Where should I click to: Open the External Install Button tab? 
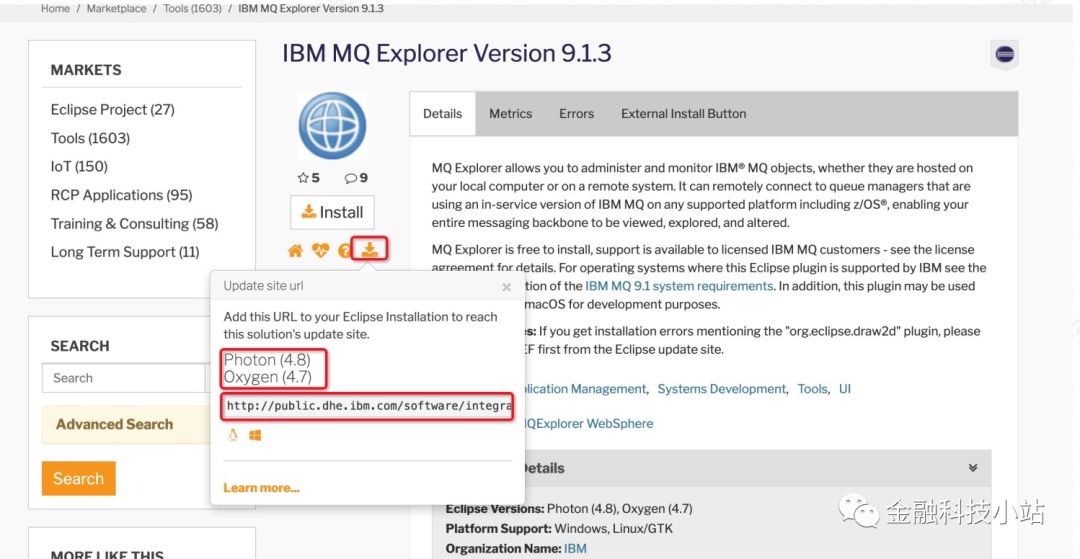coord(683,114)
